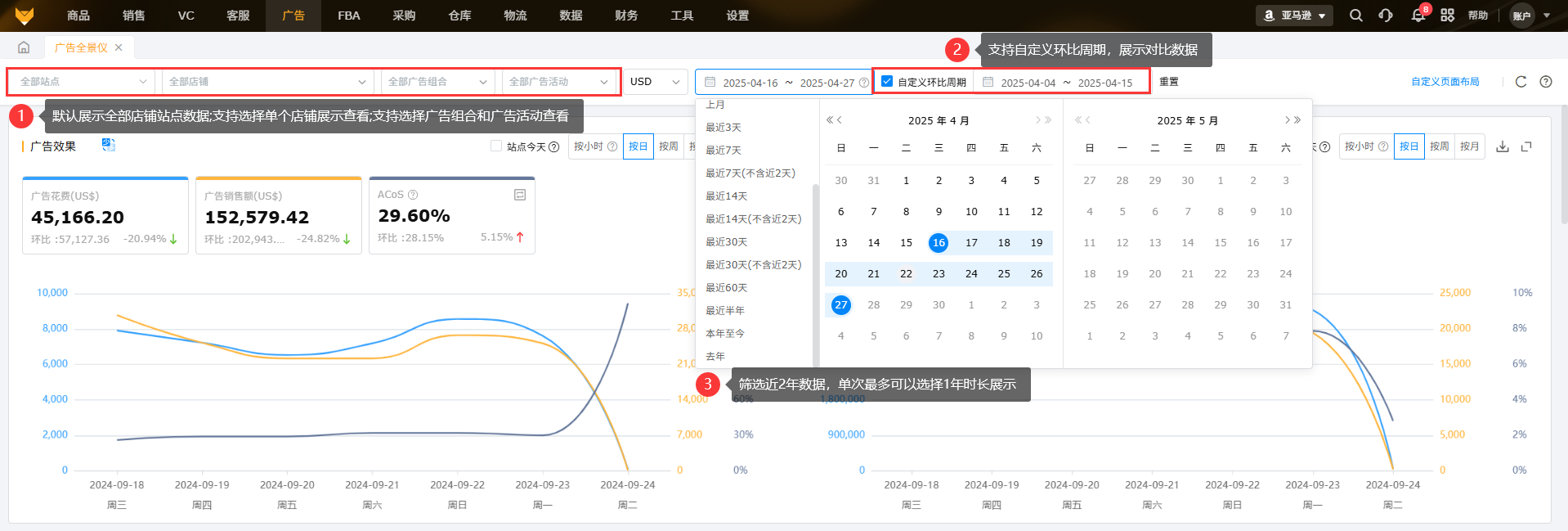This screenshot has width=1568, height=531.
Task: Open the apps grid icon
Action: point(1447,16)
